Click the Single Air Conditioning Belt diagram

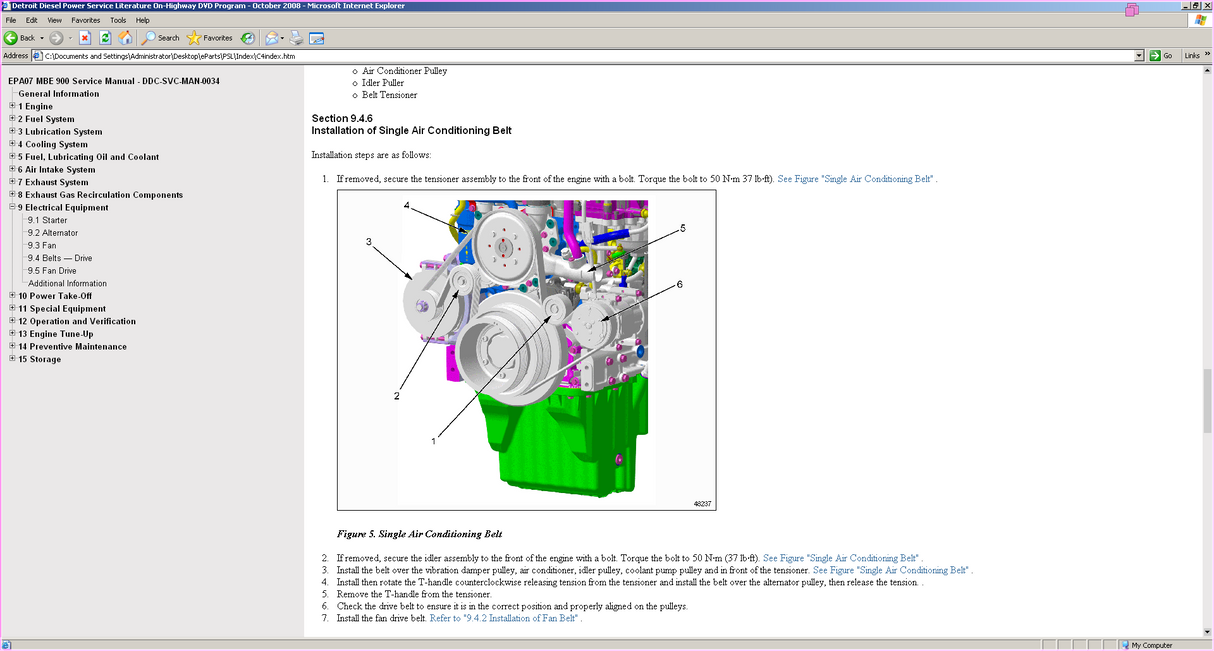(526, 350)
